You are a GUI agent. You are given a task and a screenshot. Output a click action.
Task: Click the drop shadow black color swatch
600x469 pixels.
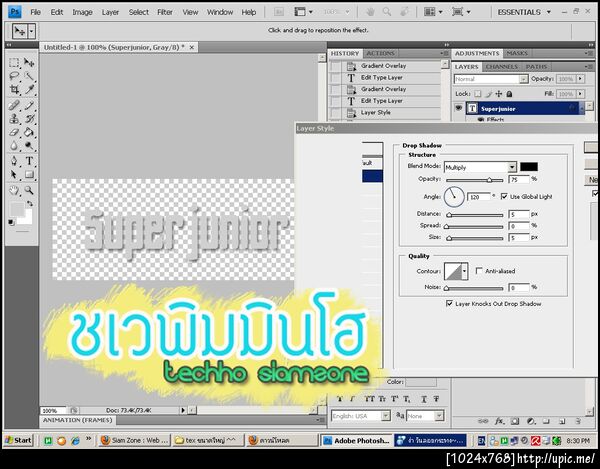pos(529,167)
